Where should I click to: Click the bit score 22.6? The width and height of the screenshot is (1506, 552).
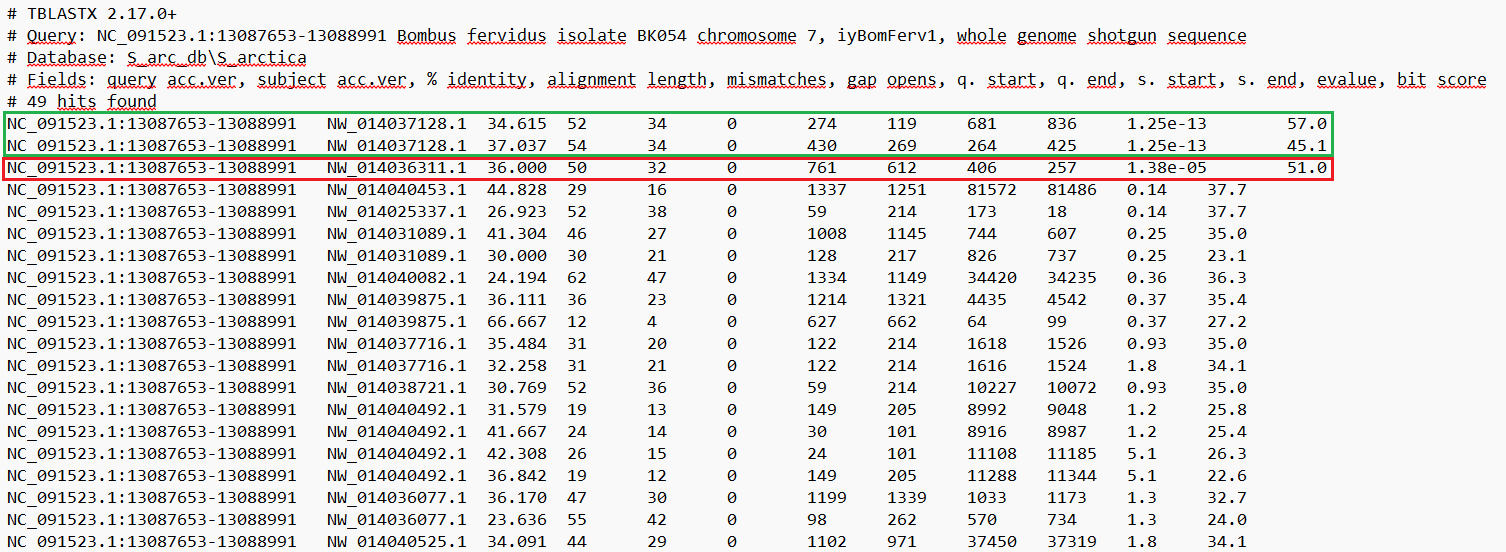click(1227, 475)
